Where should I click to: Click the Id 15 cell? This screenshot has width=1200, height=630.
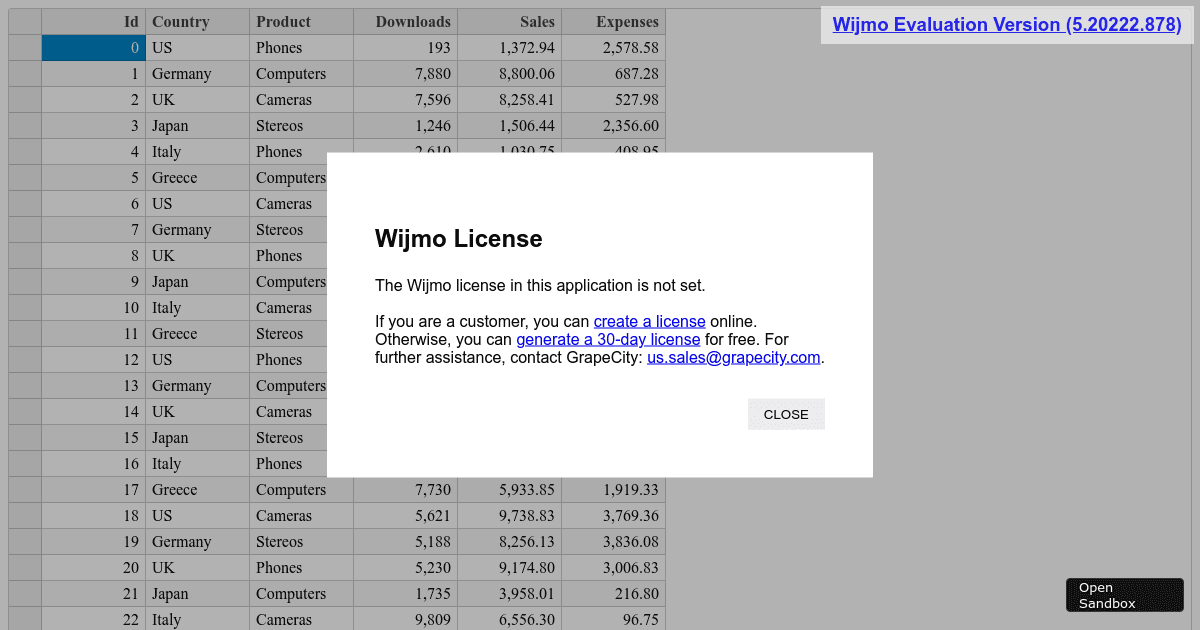(94, 438)
